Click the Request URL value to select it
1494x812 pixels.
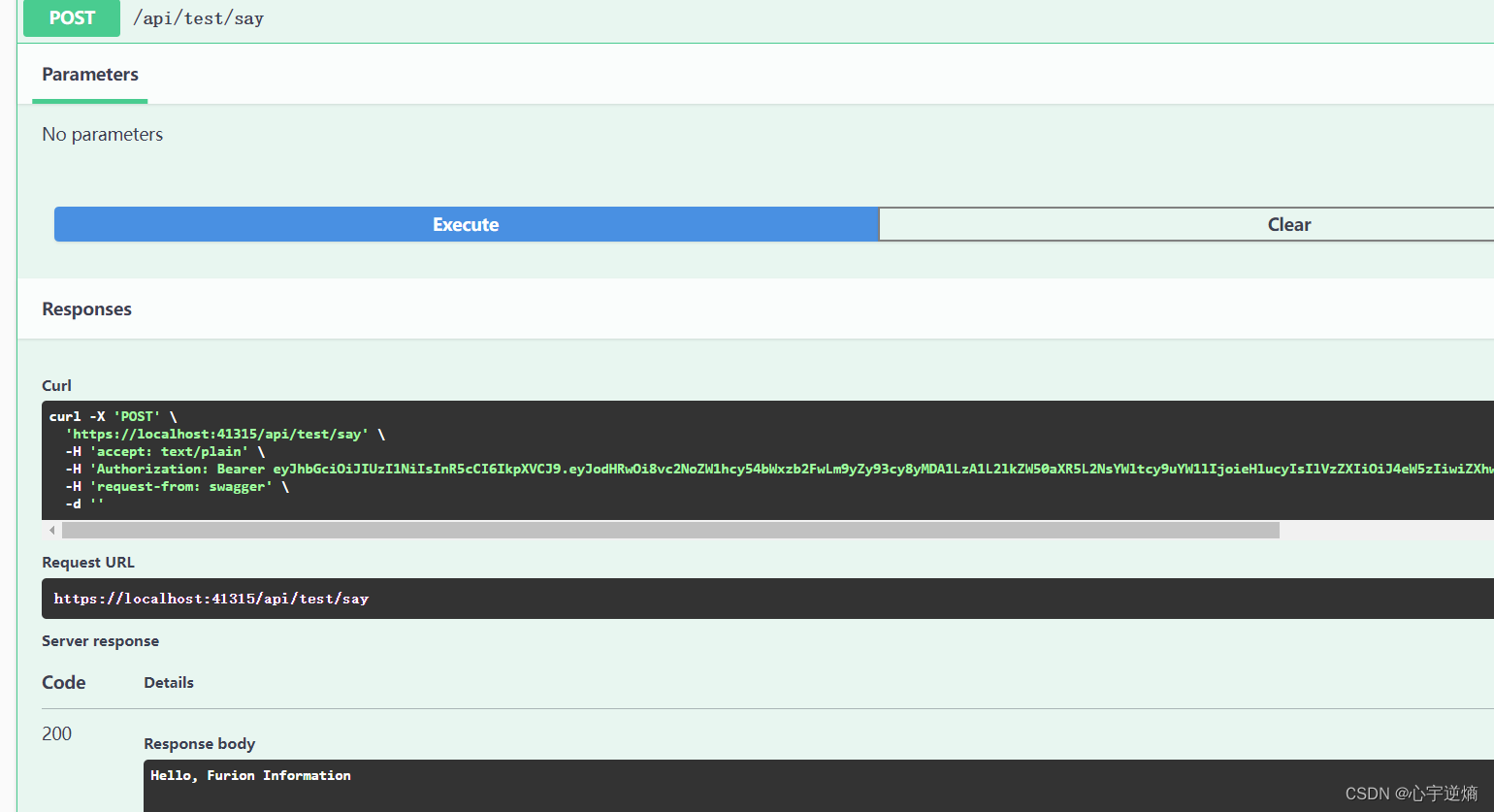tap(211, 599)
